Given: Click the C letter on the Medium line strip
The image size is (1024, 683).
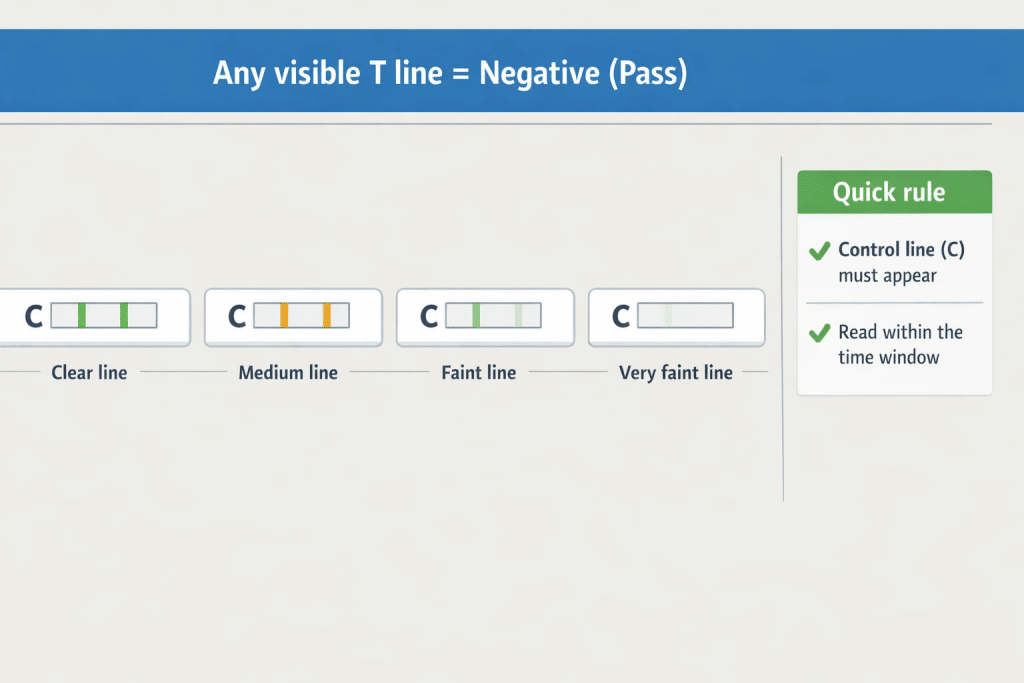Looking at the screenshot, I should point(236,317).
